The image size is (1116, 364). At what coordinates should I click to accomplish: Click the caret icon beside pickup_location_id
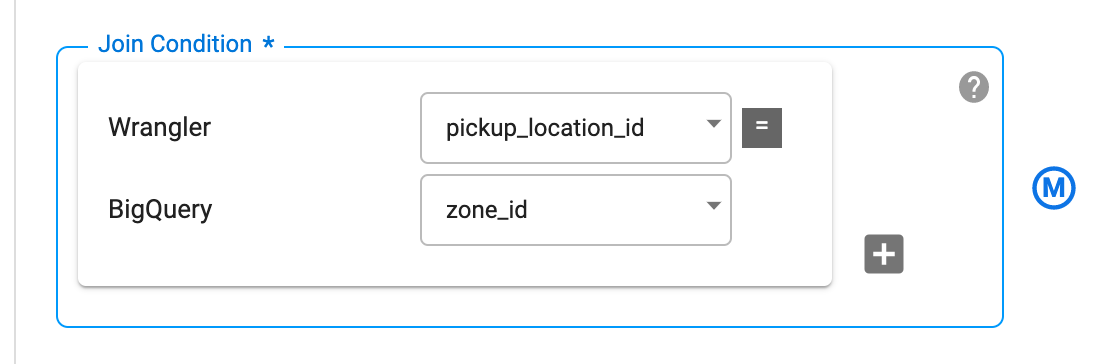click(713, 124)
